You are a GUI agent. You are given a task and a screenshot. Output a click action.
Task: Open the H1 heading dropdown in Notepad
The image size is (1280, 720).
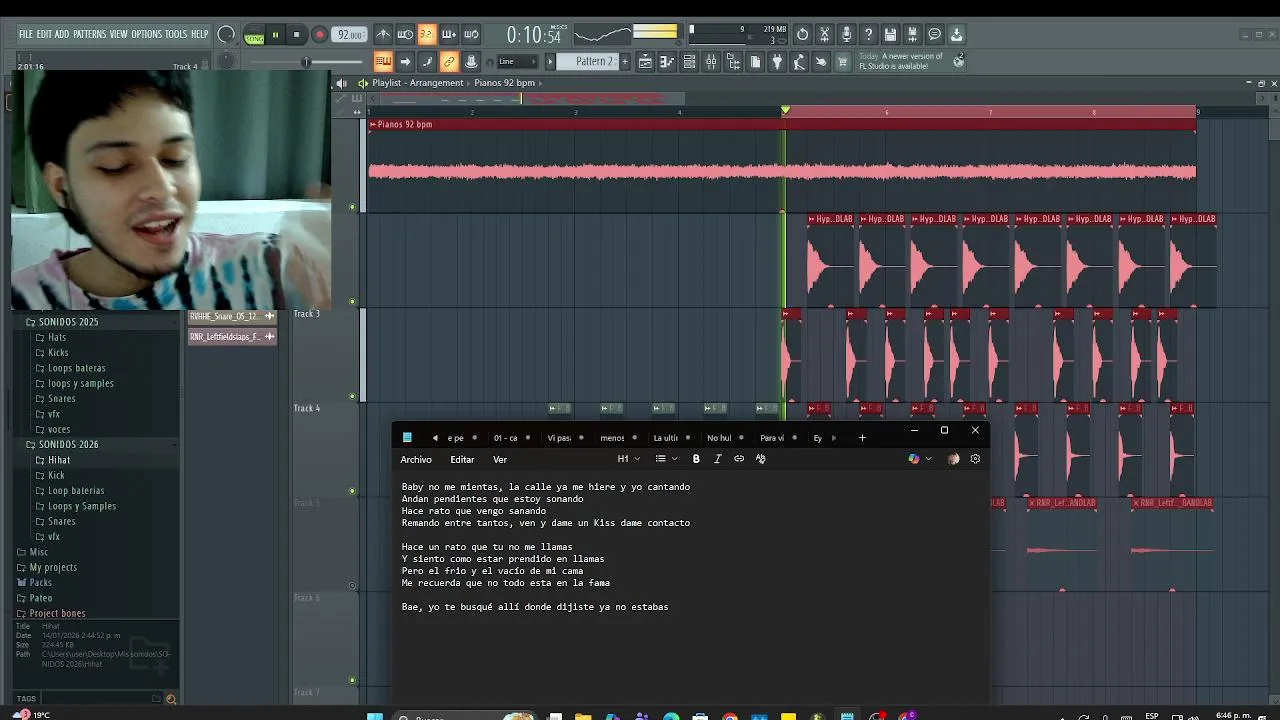(628, 459)
